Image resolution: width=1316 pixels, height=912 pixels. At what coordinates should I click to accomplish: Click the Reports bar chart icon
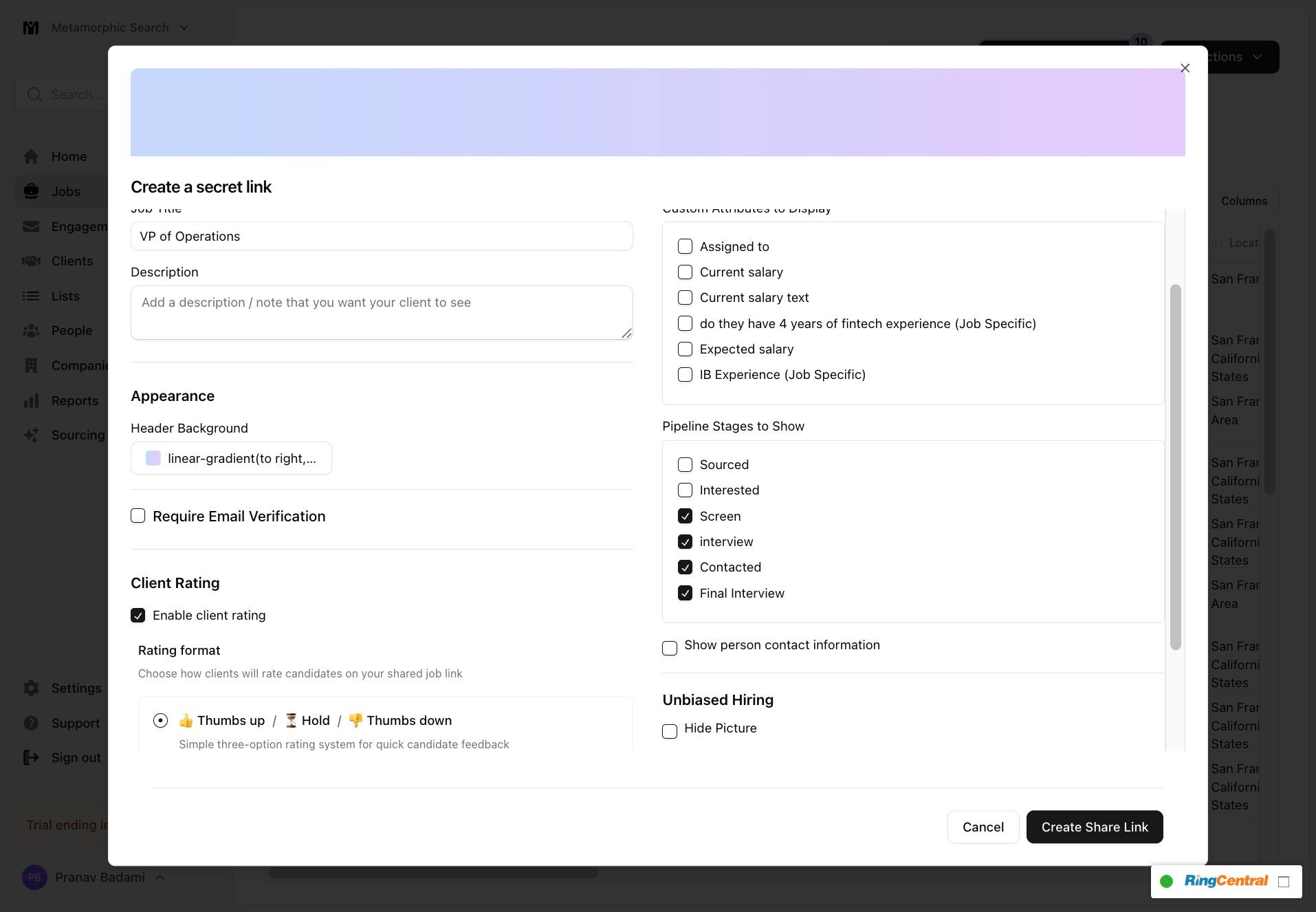31,400
